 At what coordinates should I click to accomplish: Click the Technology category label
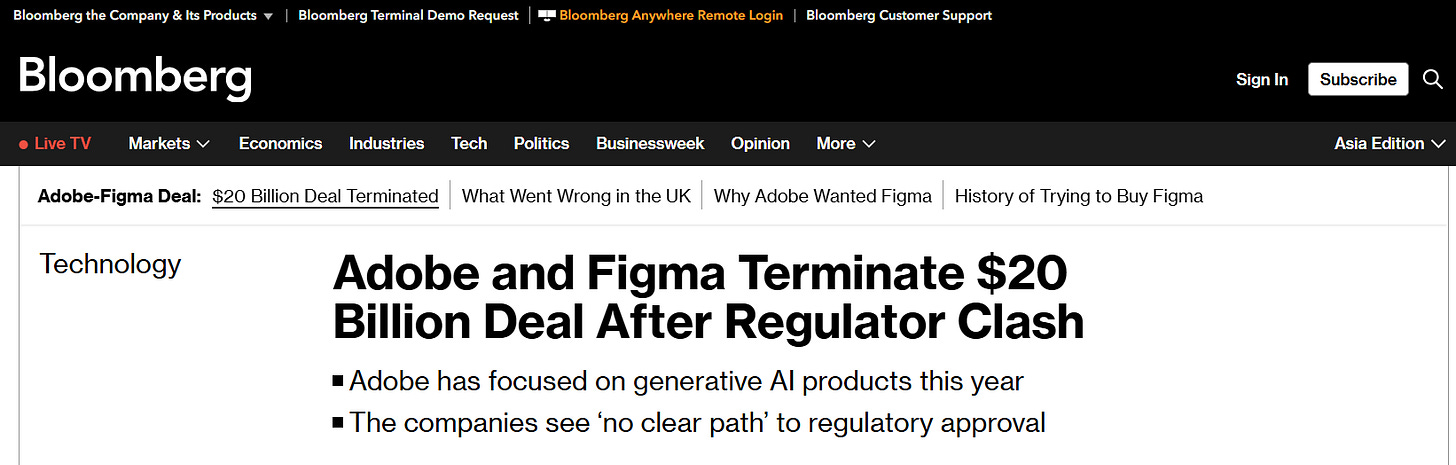point(110,264)
